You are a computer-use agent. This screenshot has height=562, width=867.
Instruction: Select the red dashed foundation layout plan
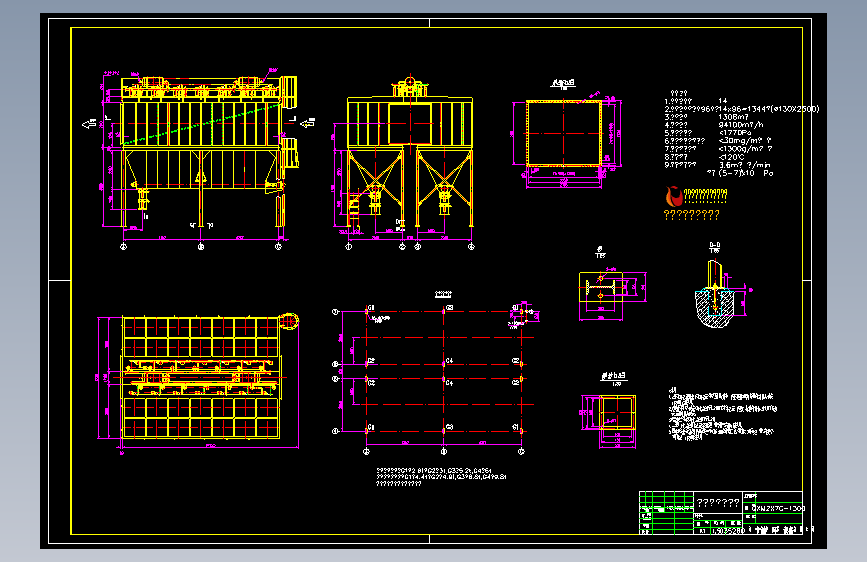434,379
